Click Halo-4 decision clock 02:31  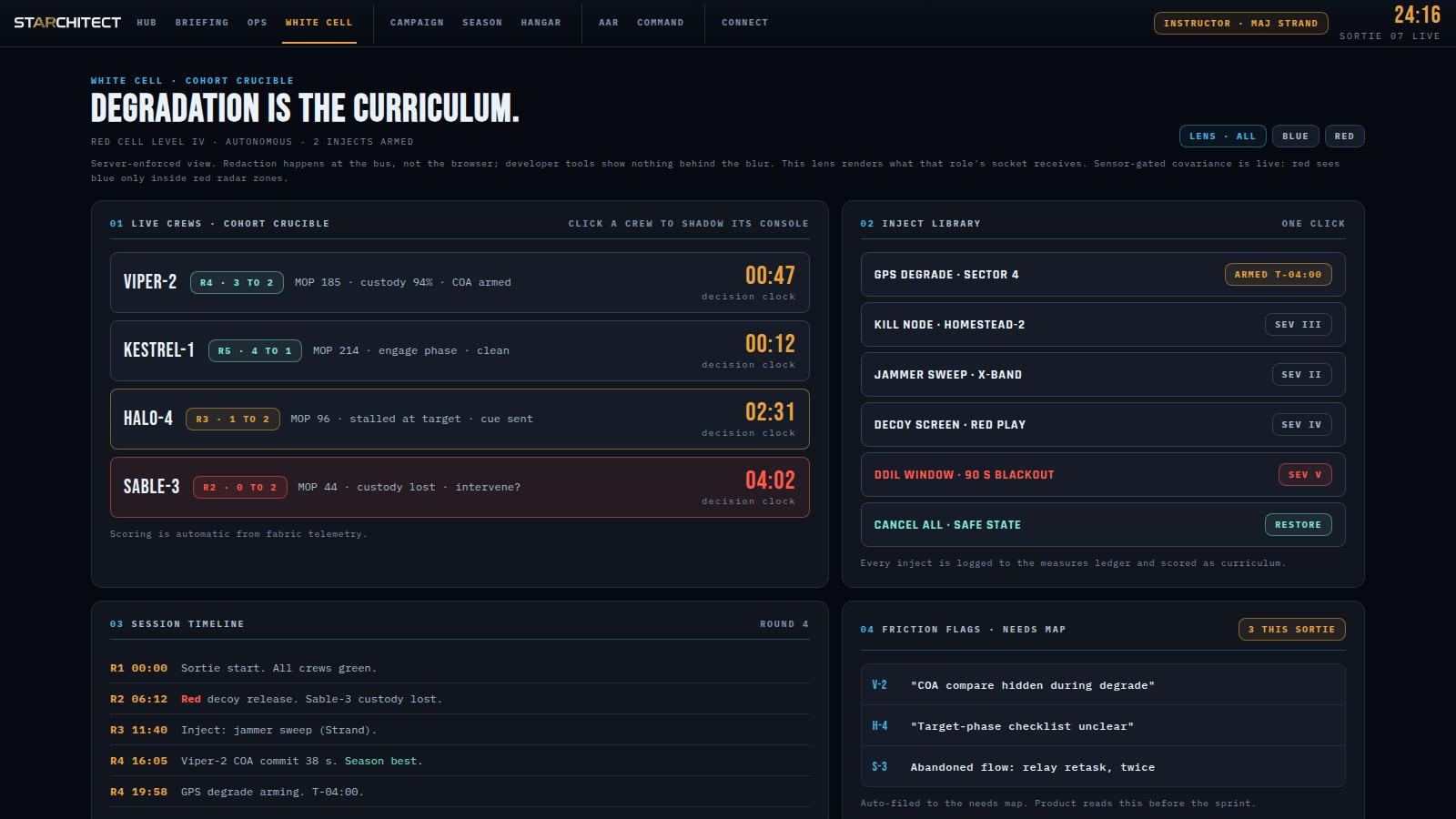tap(770, 411)
